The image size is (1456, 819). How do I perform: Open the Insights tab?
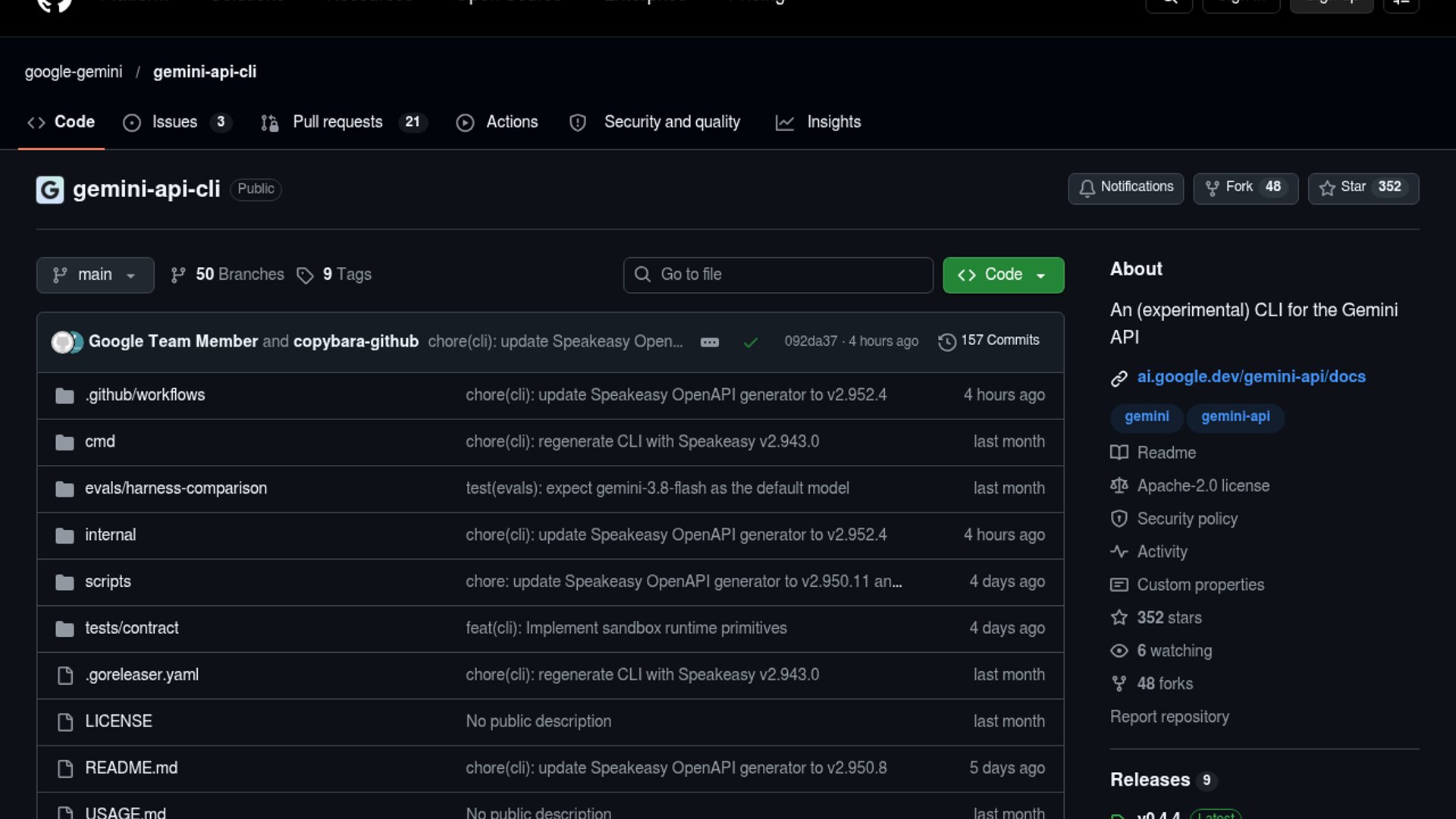coord(818,122)
